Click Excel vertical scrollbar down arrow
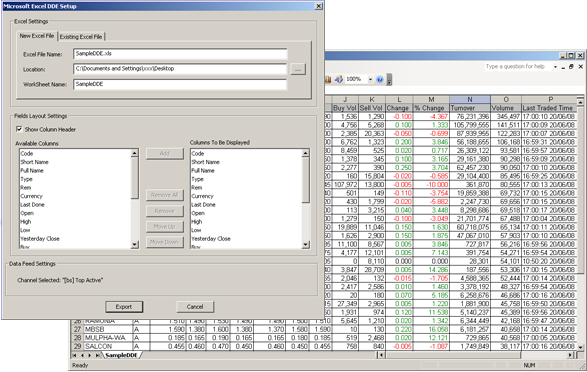This screenshot has height=372, width=587. (x=580, y=347)
